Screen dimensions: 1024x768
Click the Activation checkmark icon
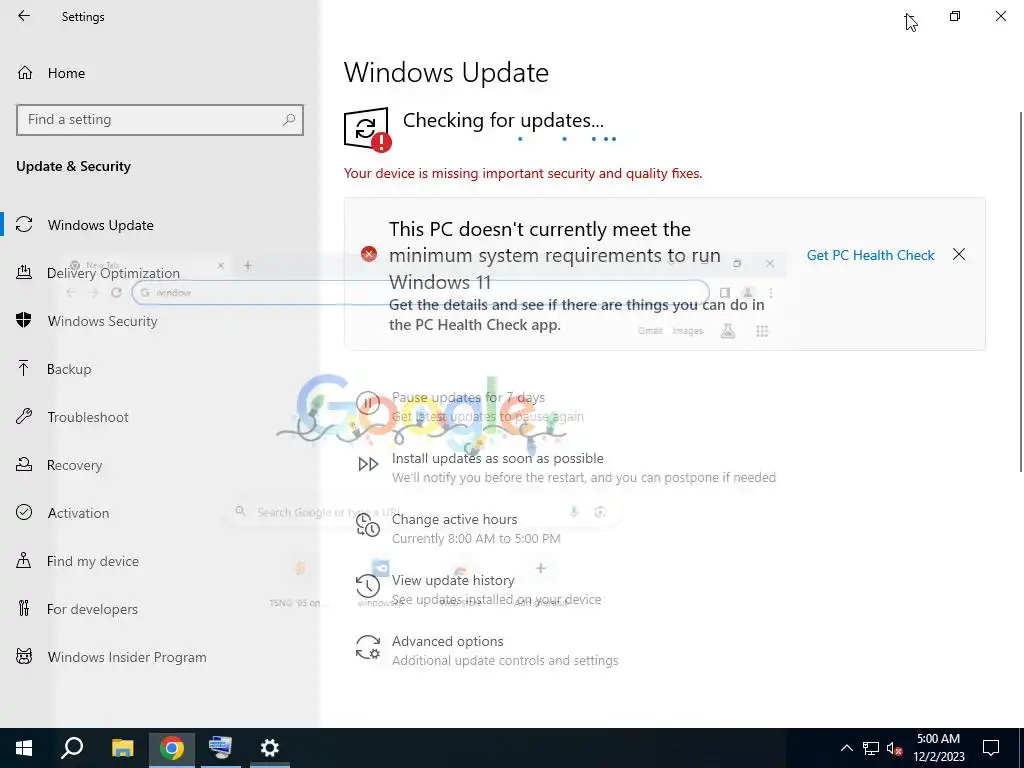tap(24, 512)
